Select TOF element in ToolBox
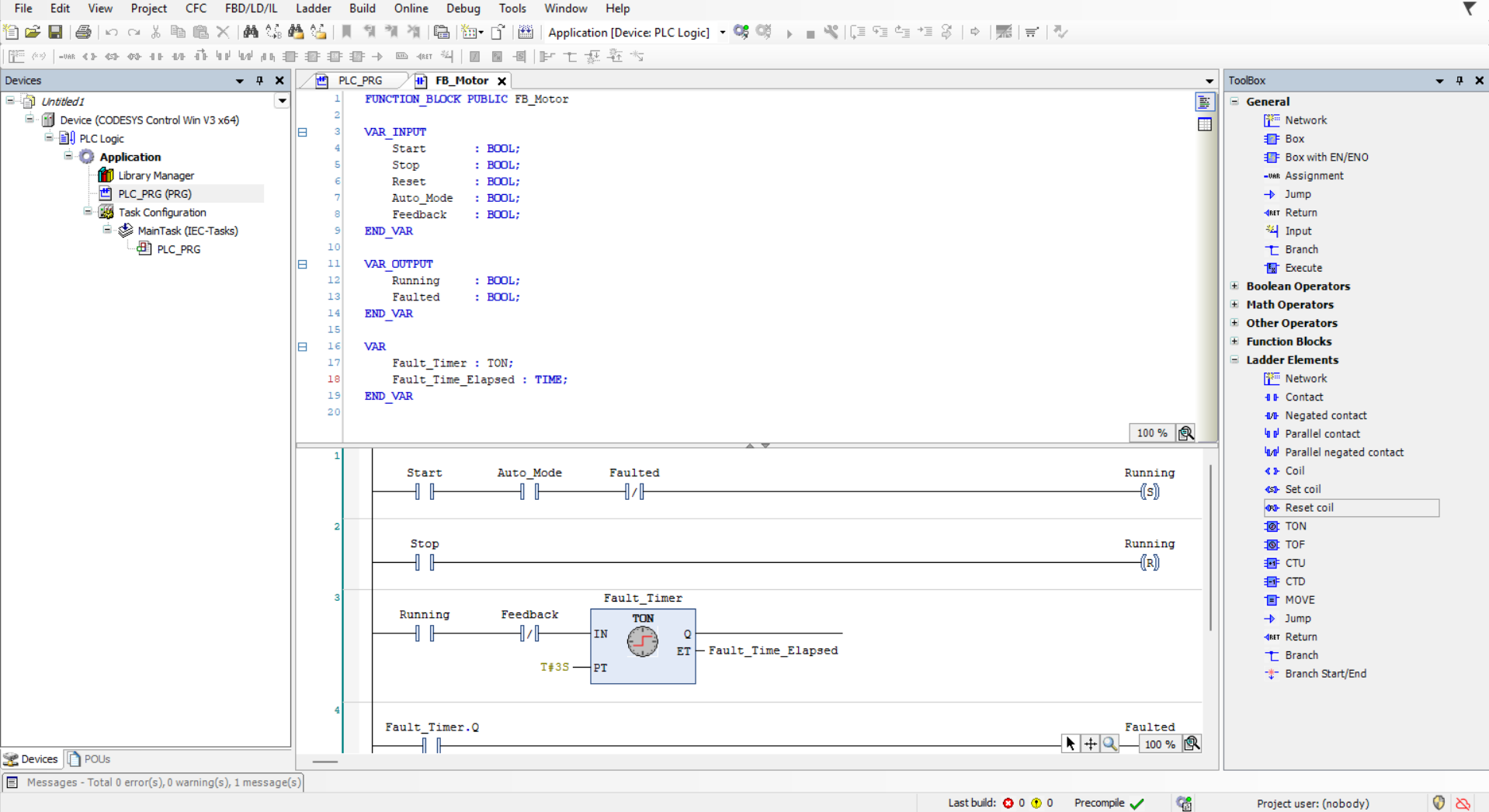This screenshot has width=1489, height=812. [x=1295, y=544]
